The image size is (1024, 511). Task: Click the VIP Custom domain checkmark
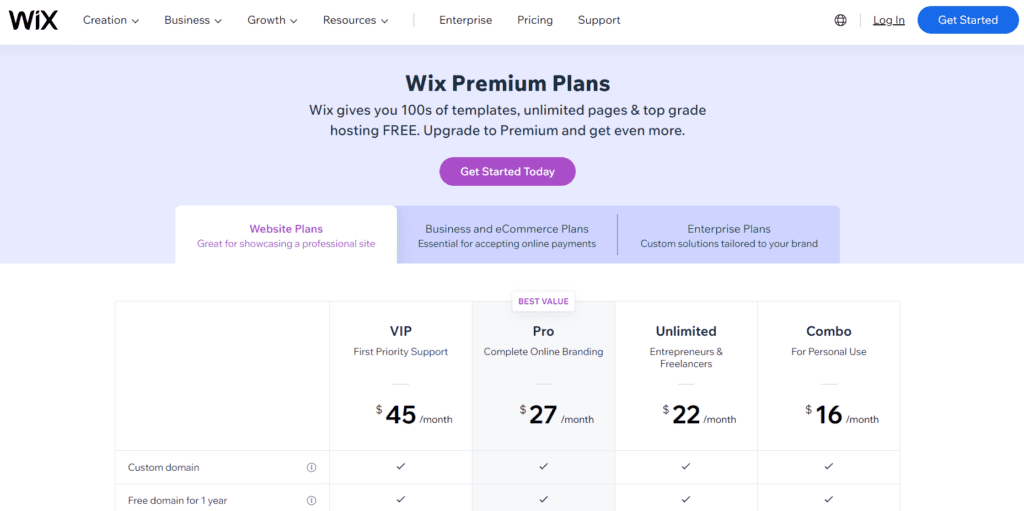(401, 466)
